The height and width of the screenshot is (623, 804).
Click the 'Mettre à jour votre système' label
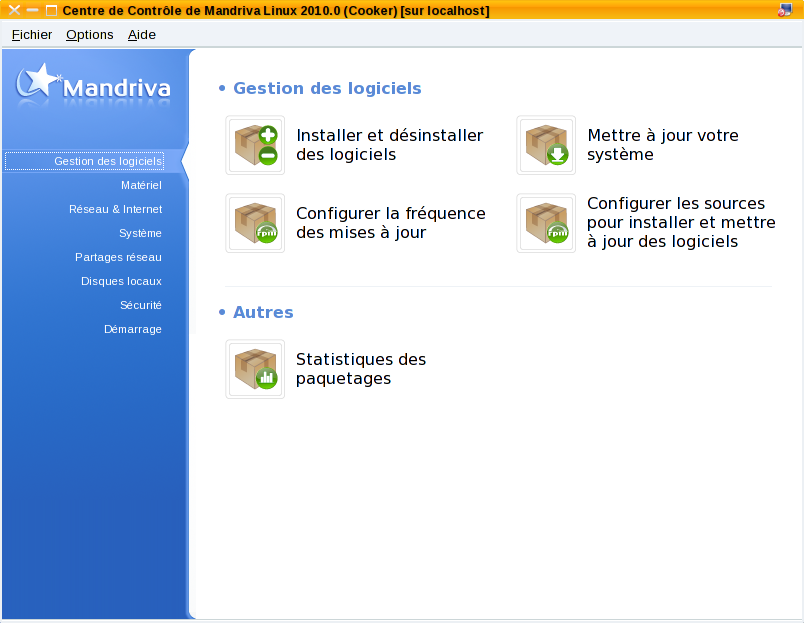[663, 145]
